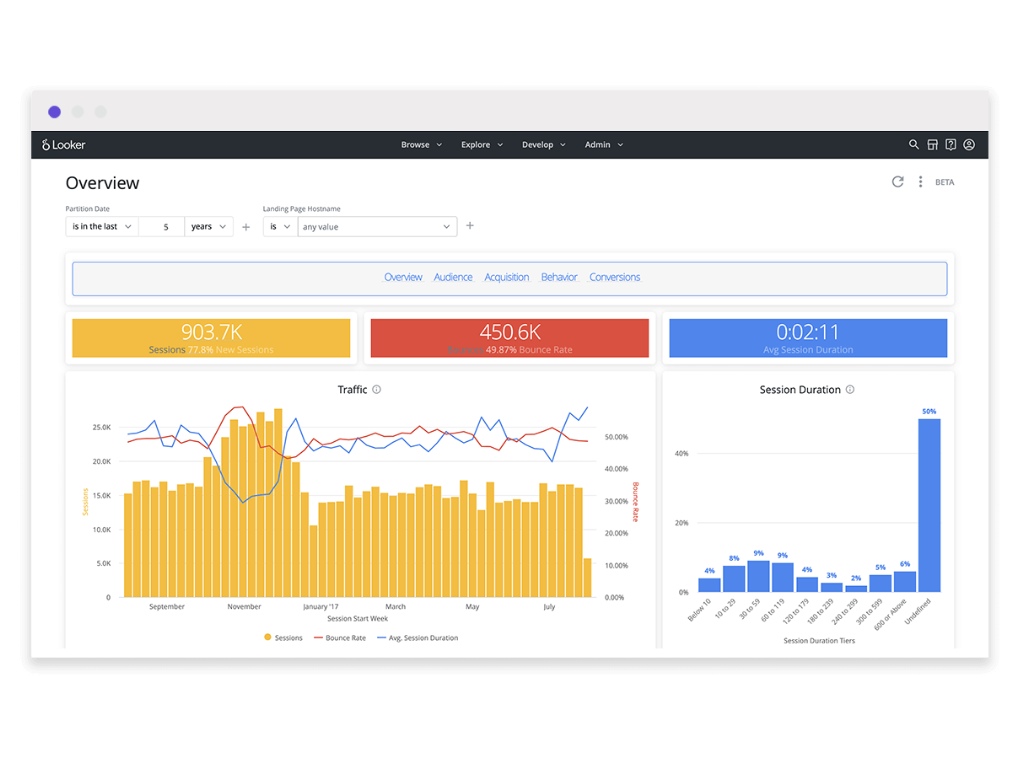
Task: Open the help icon in the navbar
Action: (x=950, y=144)
